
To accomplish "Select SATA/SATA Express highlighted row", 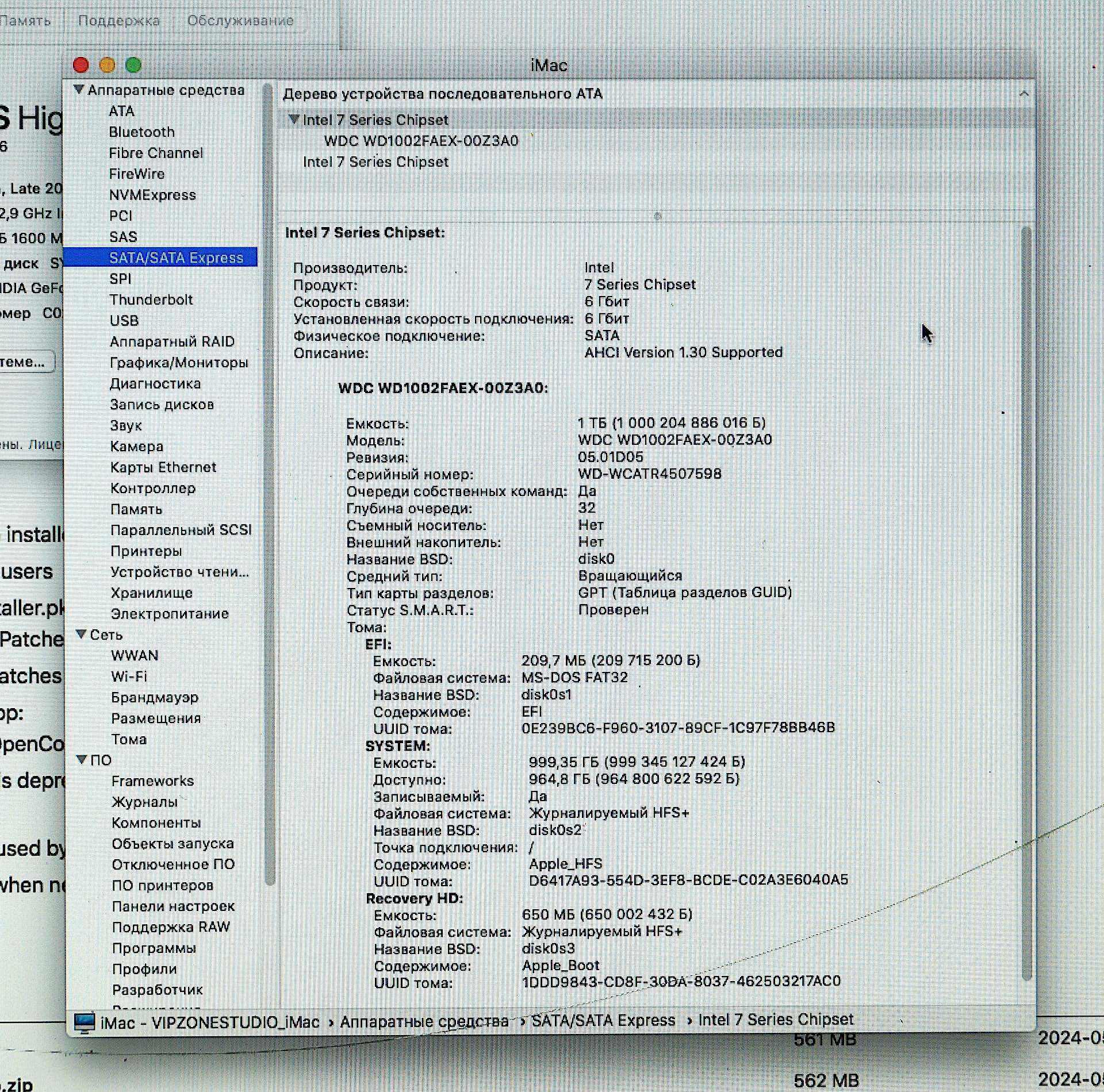I will click(x=160, y=257).
